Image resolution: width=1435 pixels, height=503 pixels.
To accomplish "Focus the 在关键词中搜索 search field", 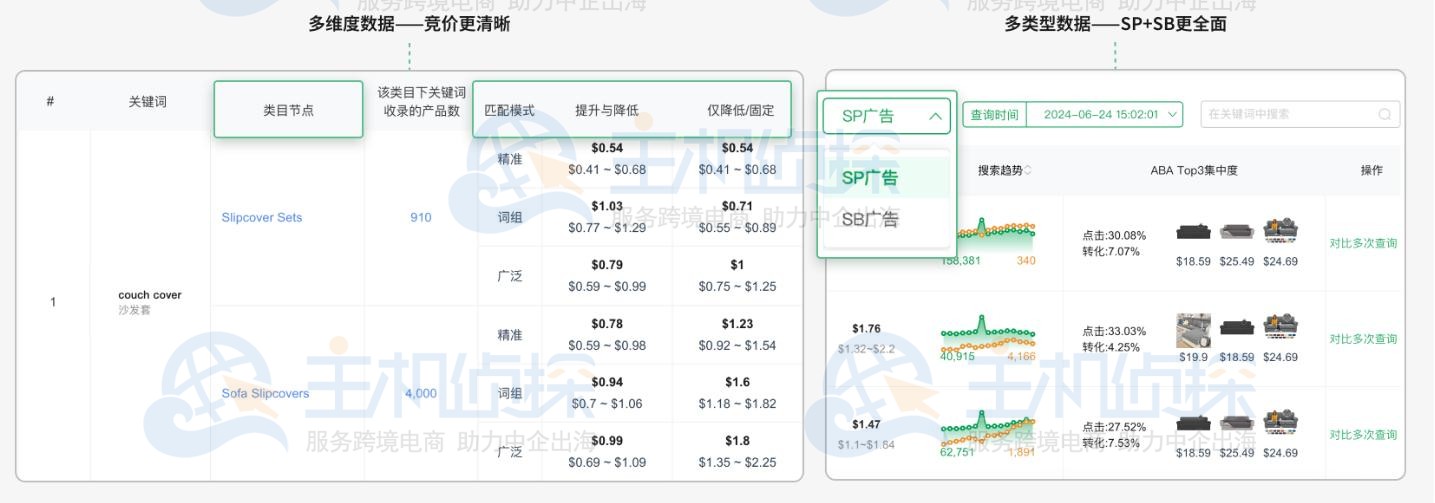I will 1300,114.
